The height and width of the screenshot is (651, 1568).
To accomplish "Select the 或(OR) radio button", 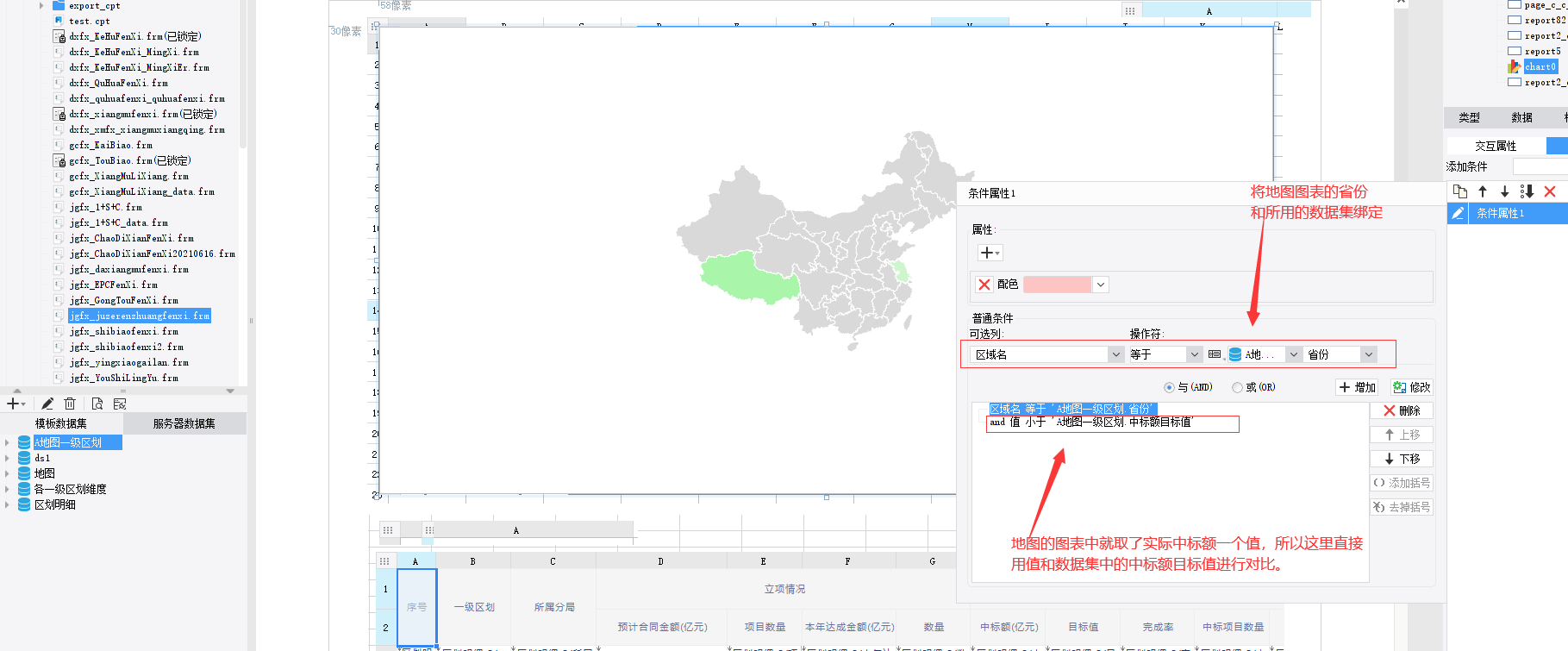I will 1237,387.
